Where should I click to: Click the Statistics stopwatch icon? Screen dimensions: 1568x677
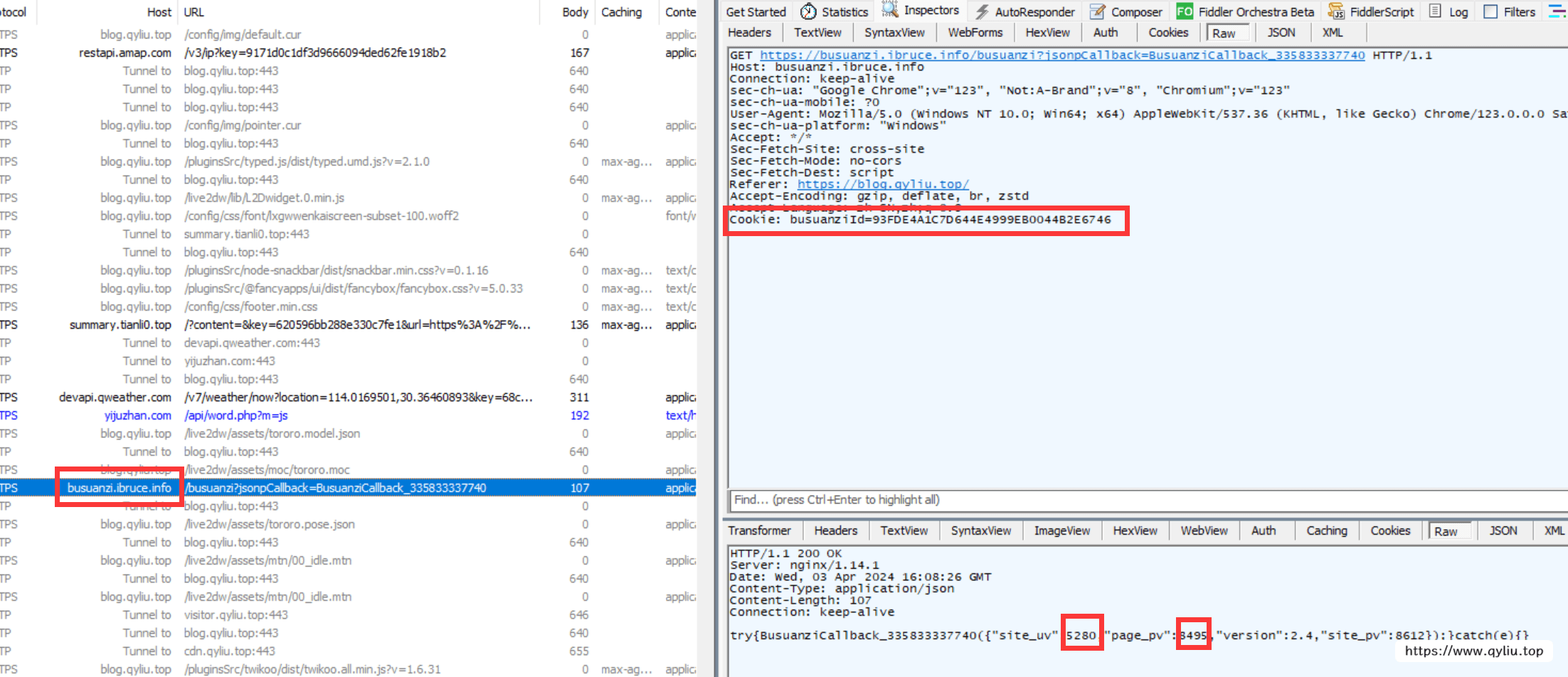(x=808, y=11)
